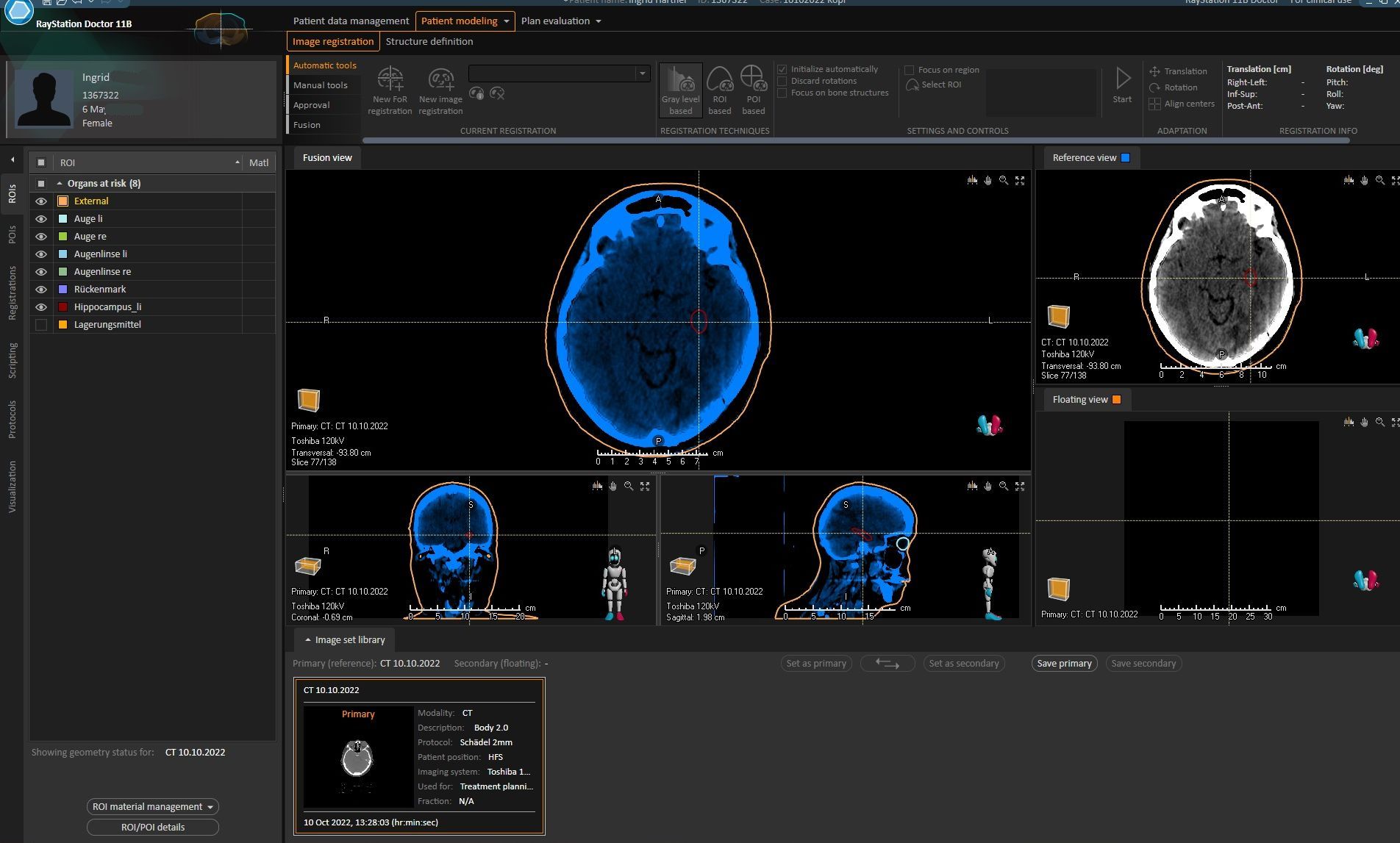
Task: Open the Plan evaluation menu
Action: point(561,21)
